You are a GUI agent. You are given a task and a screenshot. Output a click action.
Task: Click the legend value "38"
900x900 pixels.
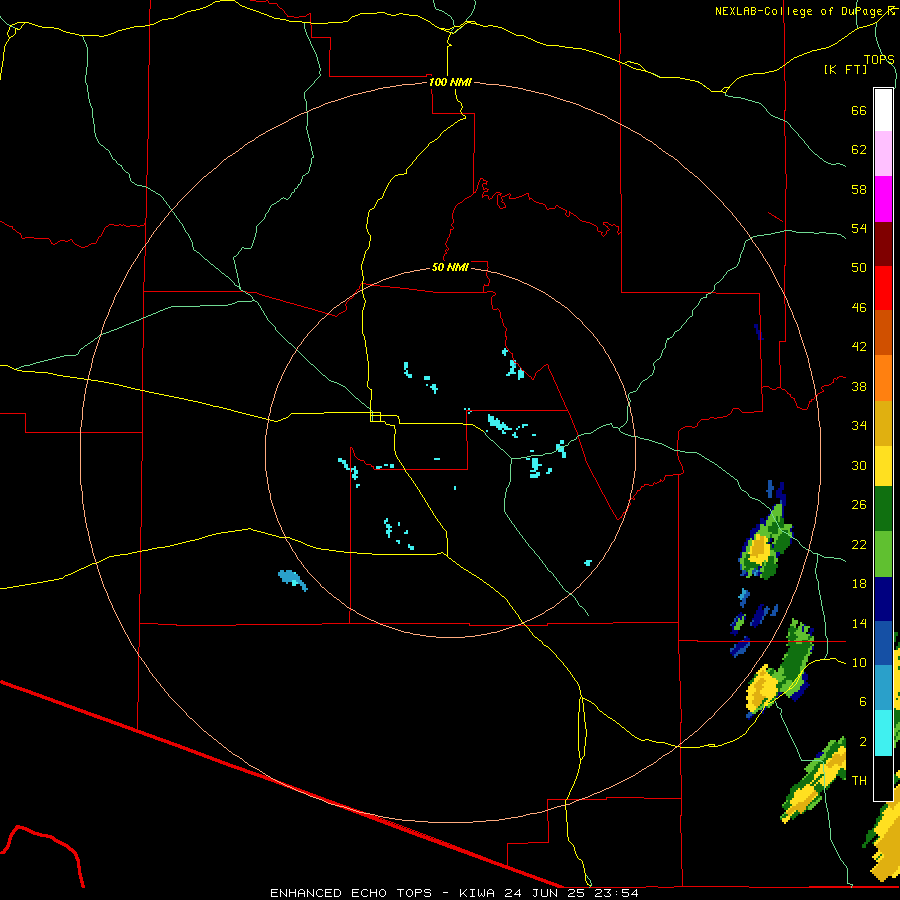[859, 386]
